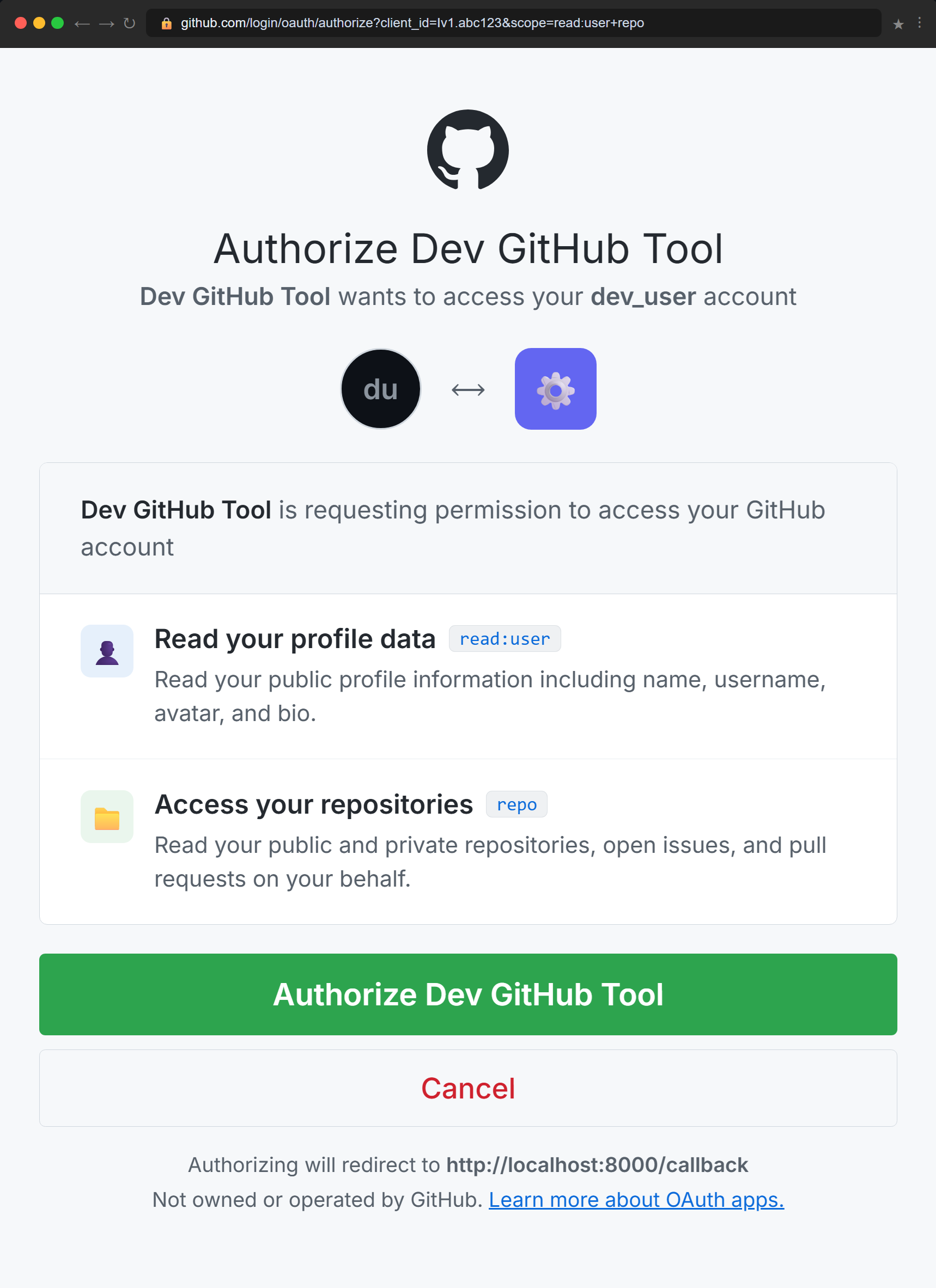Click the green folder icon for repositories

tap(107, 817)
